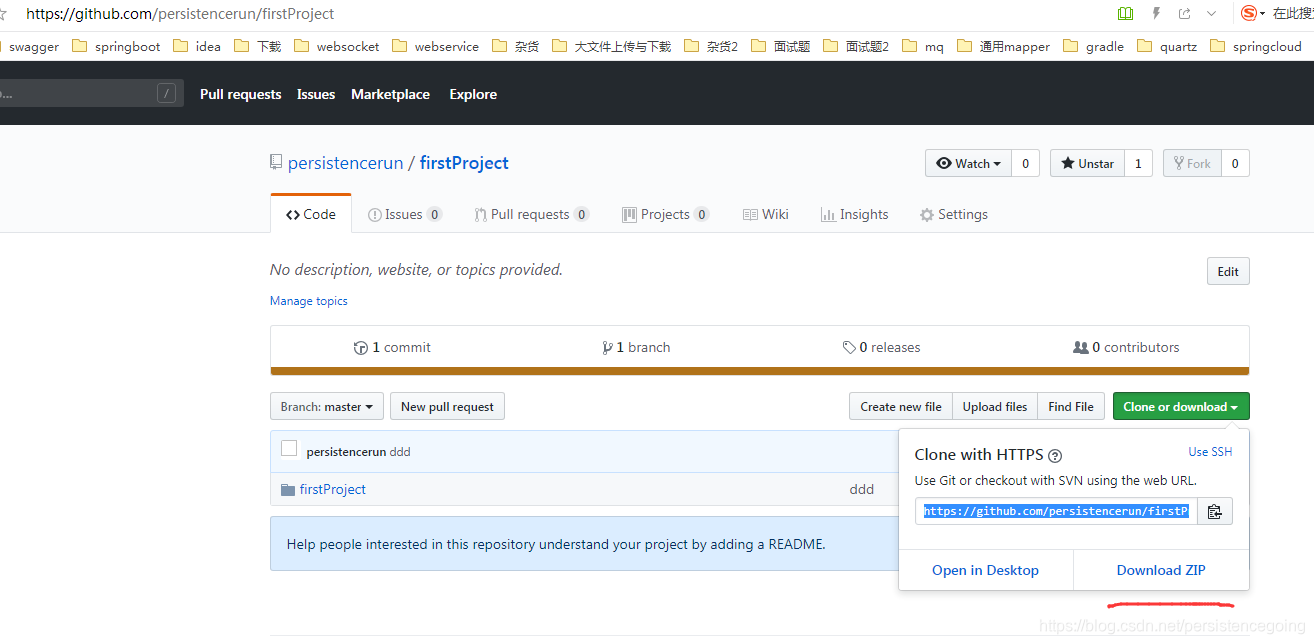Click Find File button
The width and height of the screenshot is (1314, 644).
[1071, 406]
